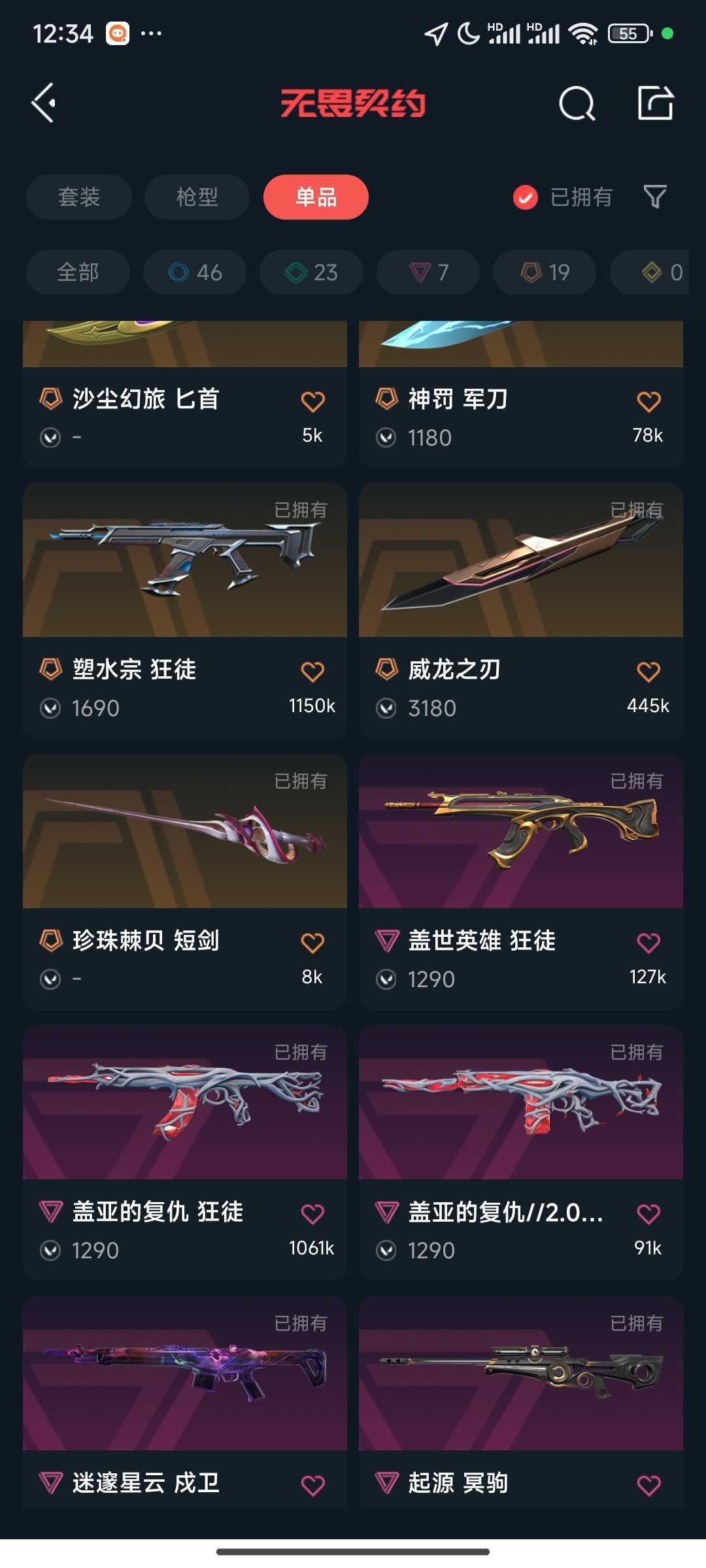Favorite 塑水宗 狂徒 with heart icon
This screenshot has height=1568, width=706.
pos(312,671)
